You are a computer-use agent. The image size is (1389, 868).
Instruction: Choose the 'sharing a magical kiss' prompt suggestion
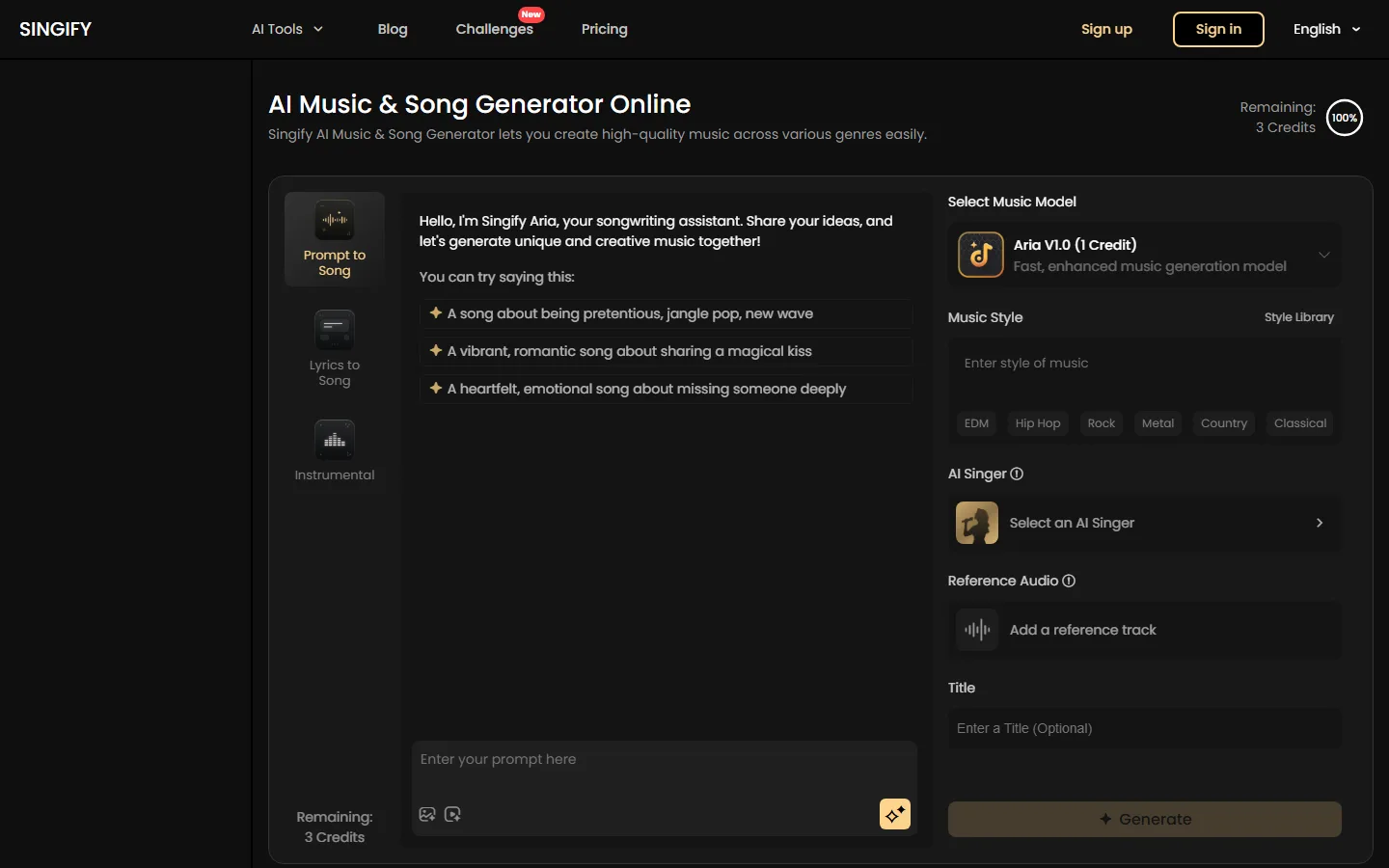click(x=666, y=351)
